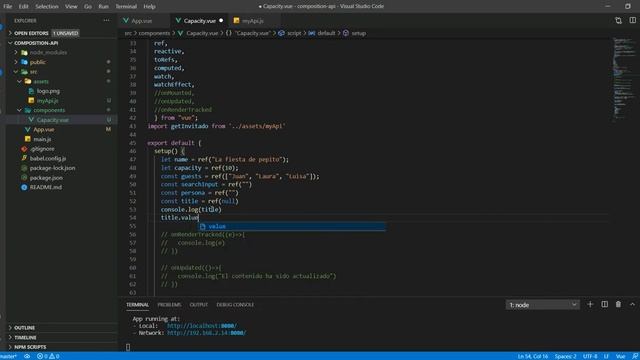Maximize terminal panel with the up chevron
Image resolution: width=640 pixels, height=360 pixels.
(632, 304)
